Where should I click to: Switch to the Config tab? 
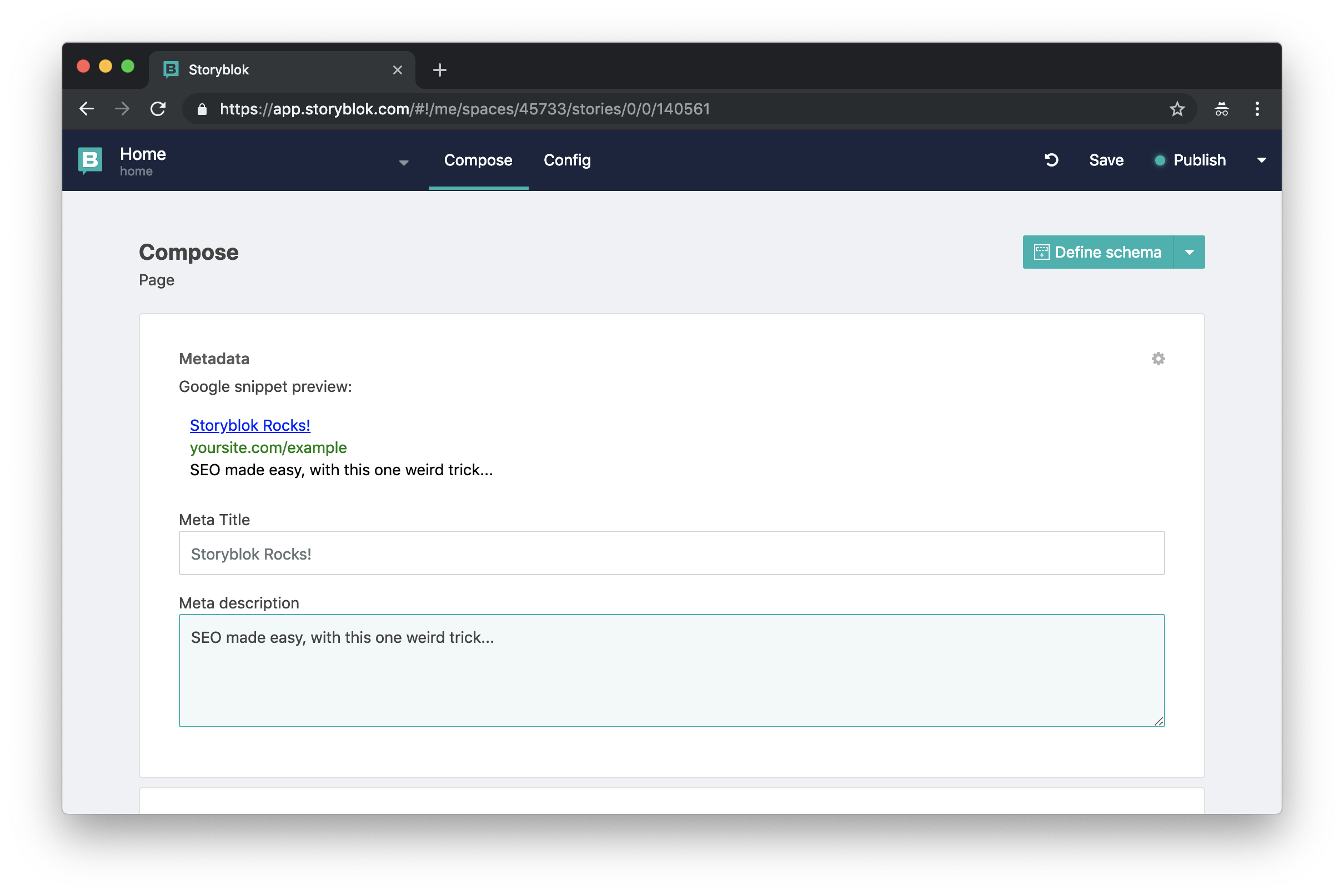566,160
